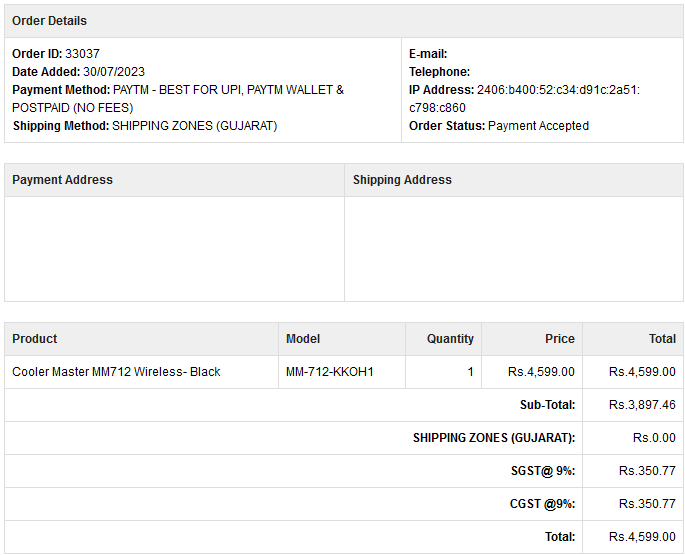Click the Product column header
685x555 pixels.
pyautogui.click(x=35, y=339)
